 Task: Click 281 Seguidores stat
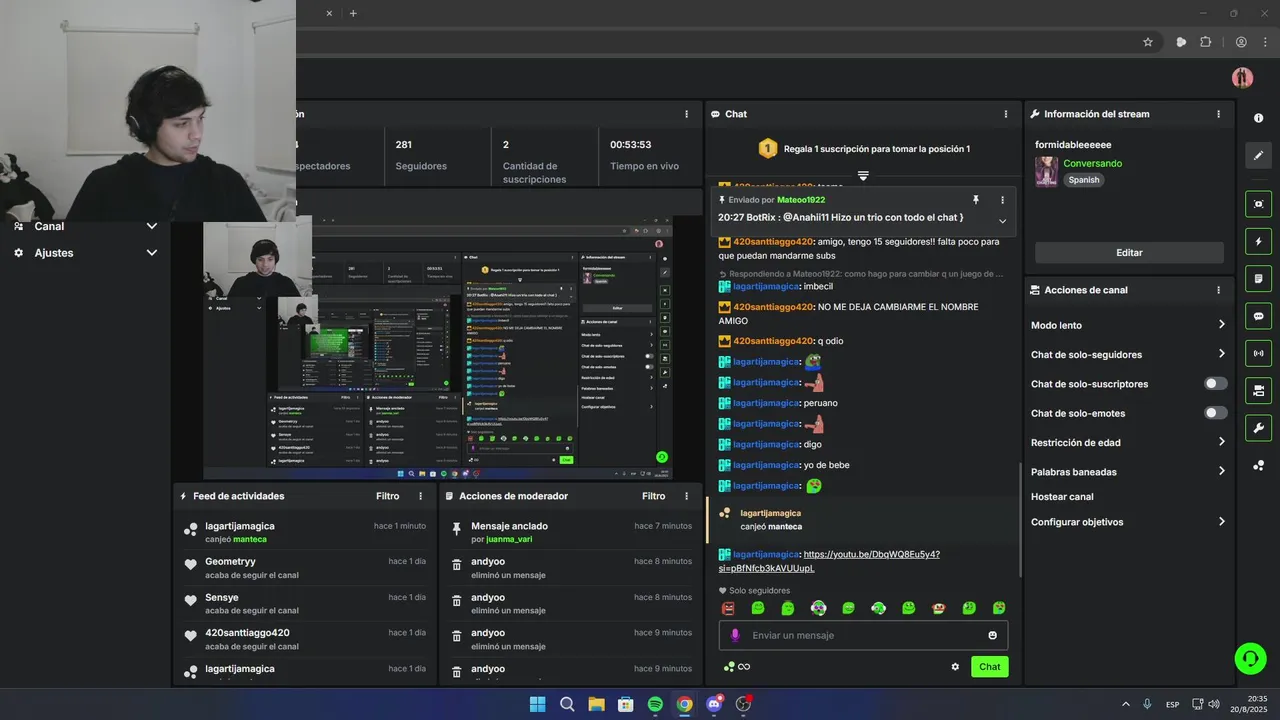[420, 155]
